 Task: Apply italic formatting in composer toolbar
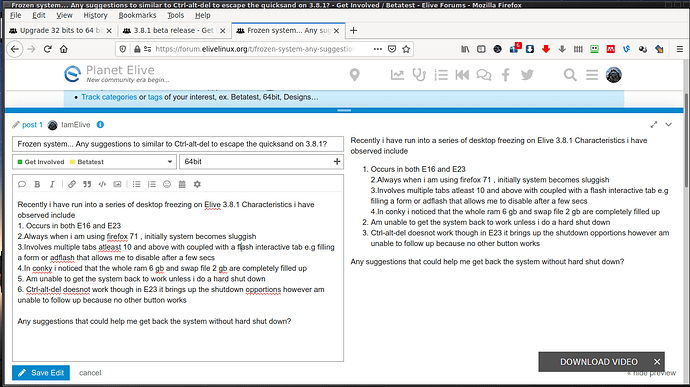coord(52,184)
